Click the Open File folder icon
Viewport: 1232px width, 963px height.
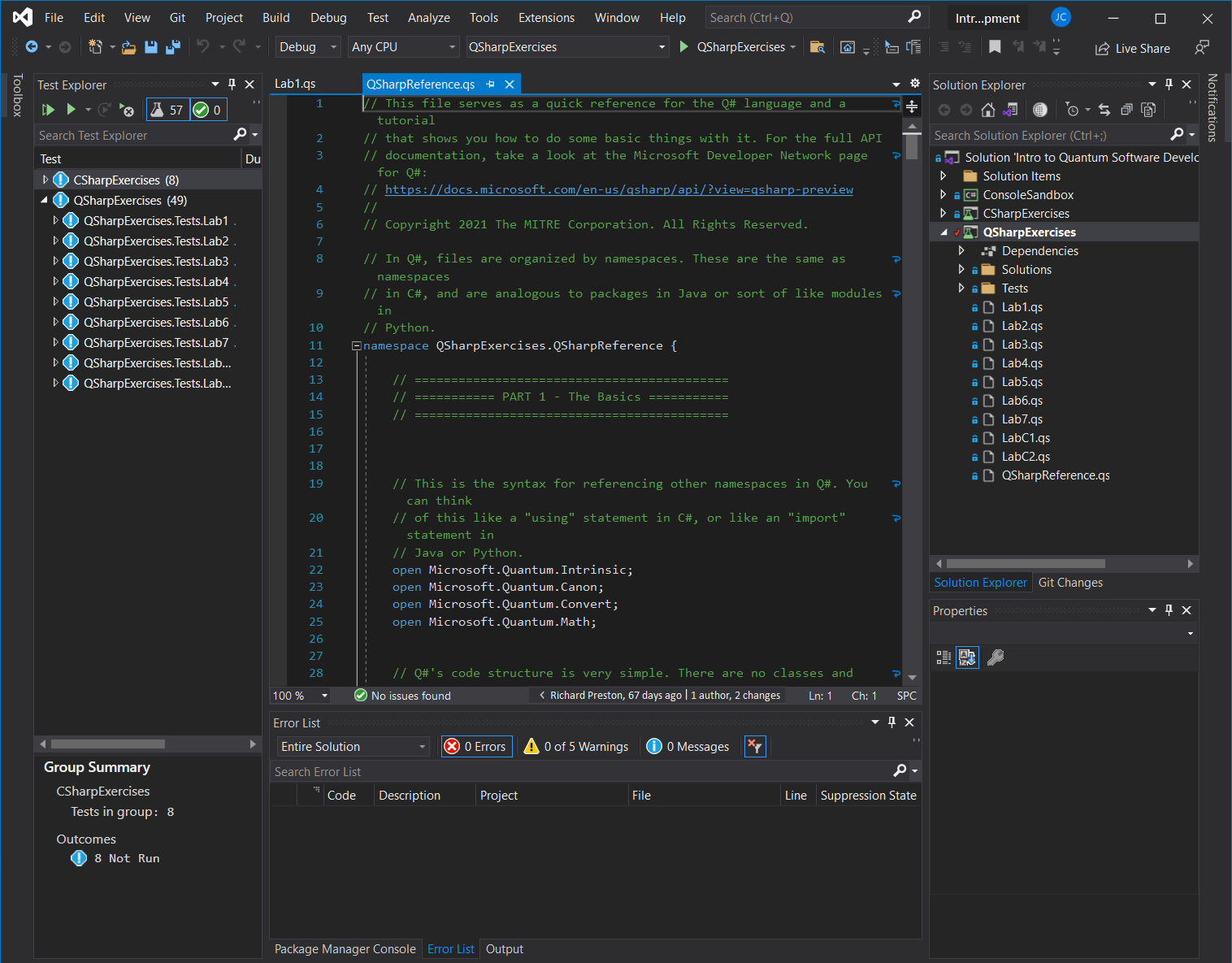pyautogui.click(x=128, y=47)
